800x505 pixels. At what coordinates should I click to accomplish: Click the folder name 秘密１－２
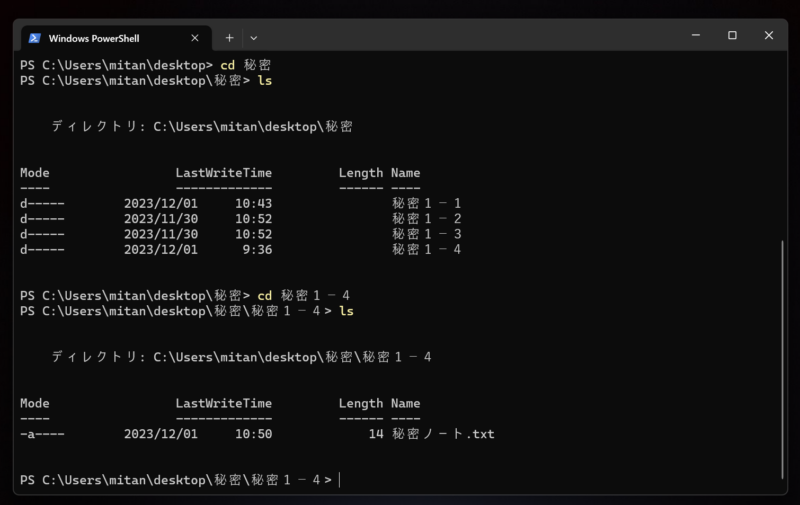(x=427, y=219)
